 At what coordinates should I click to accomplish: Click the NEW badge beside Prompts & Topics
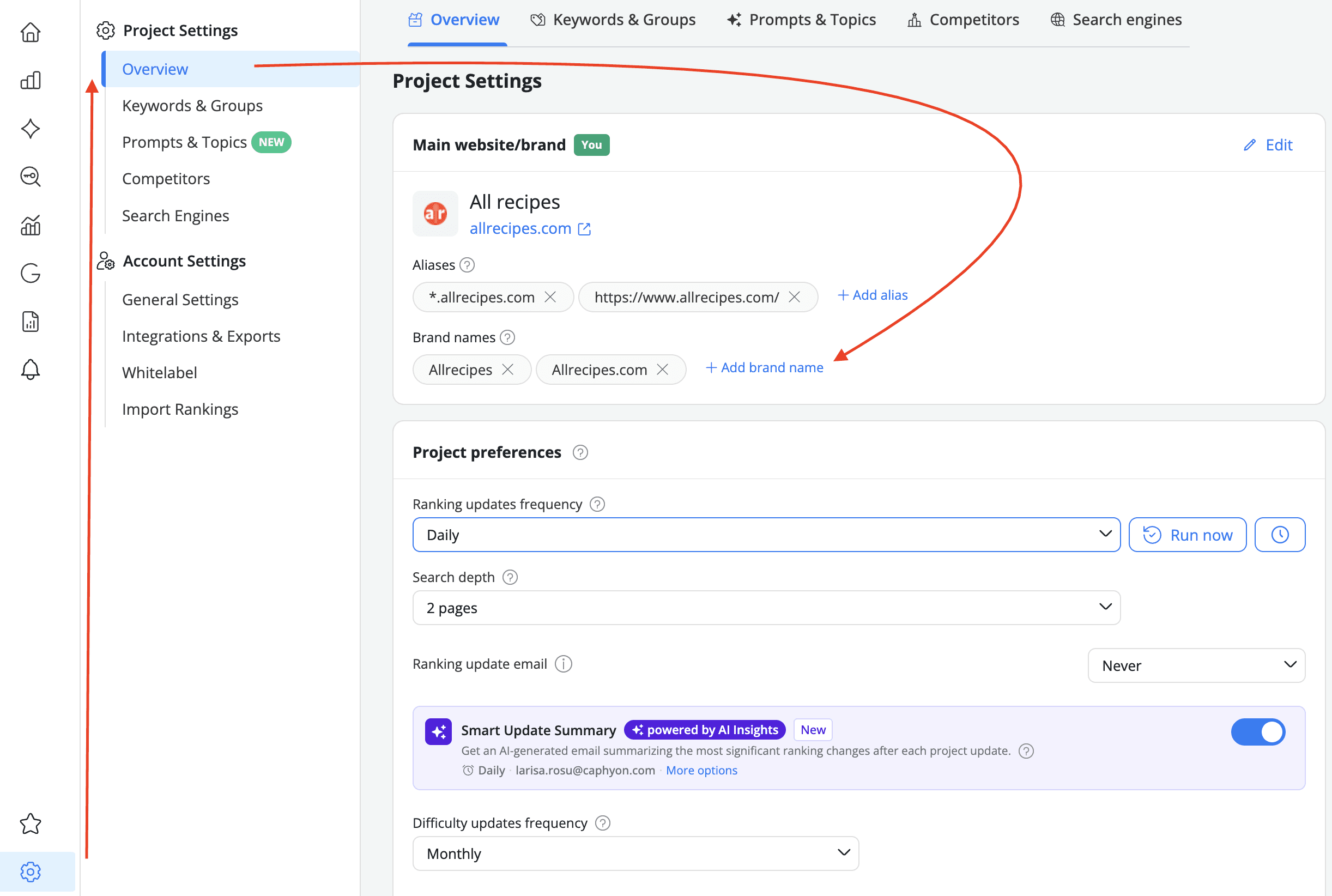coord(271,142)
